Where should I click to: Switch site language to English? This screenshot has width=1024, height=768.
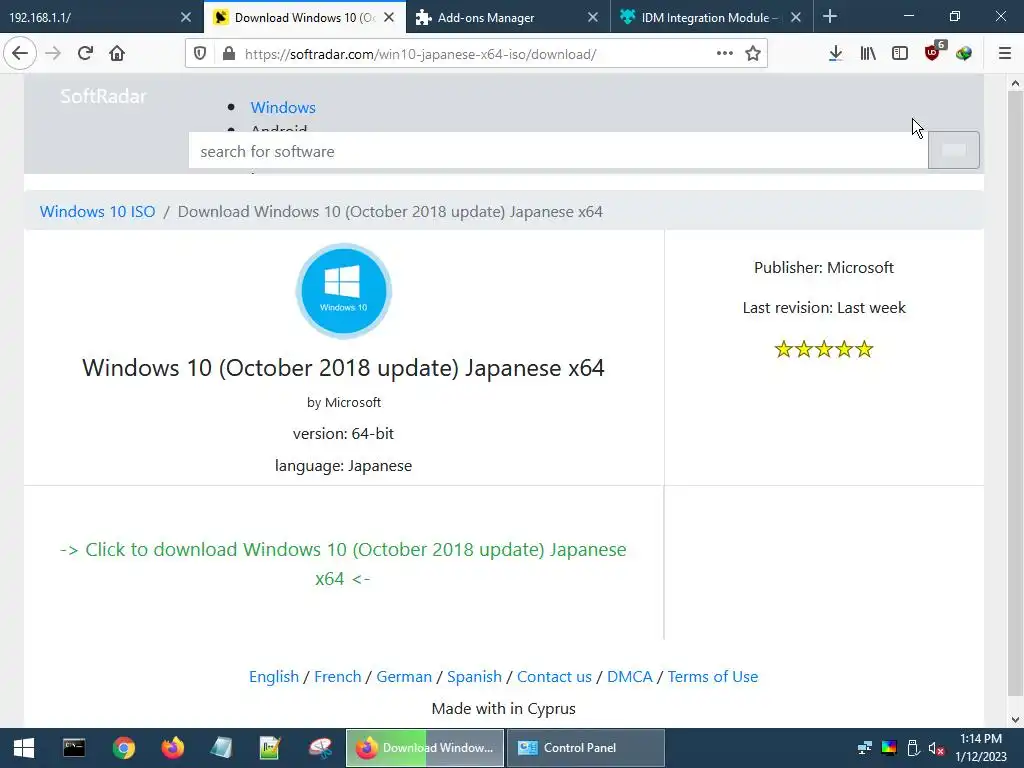(274, 677)
